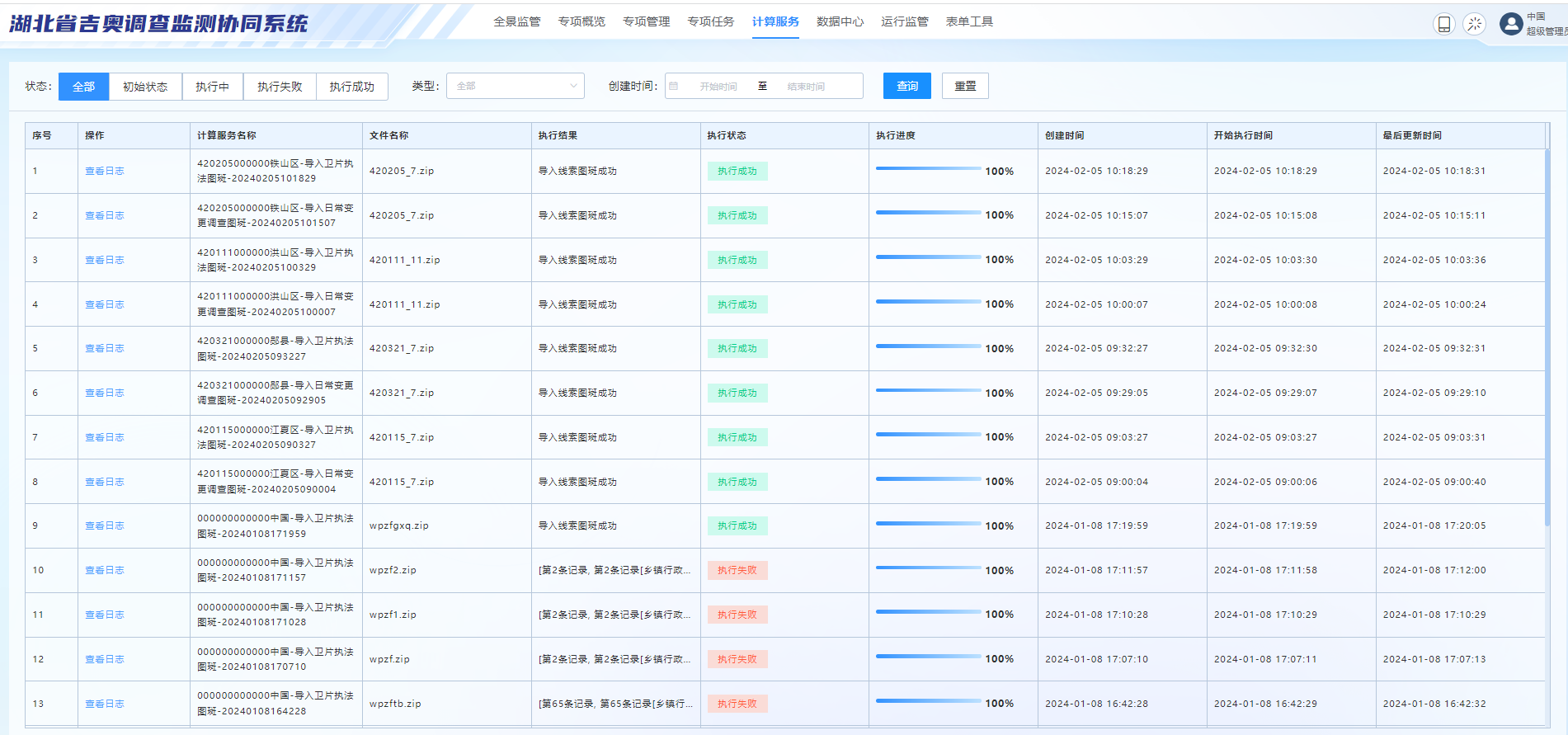This screenshot has height=735, width=1568.
Task: Select the 执行中 status filter
Action: [212, 87]
